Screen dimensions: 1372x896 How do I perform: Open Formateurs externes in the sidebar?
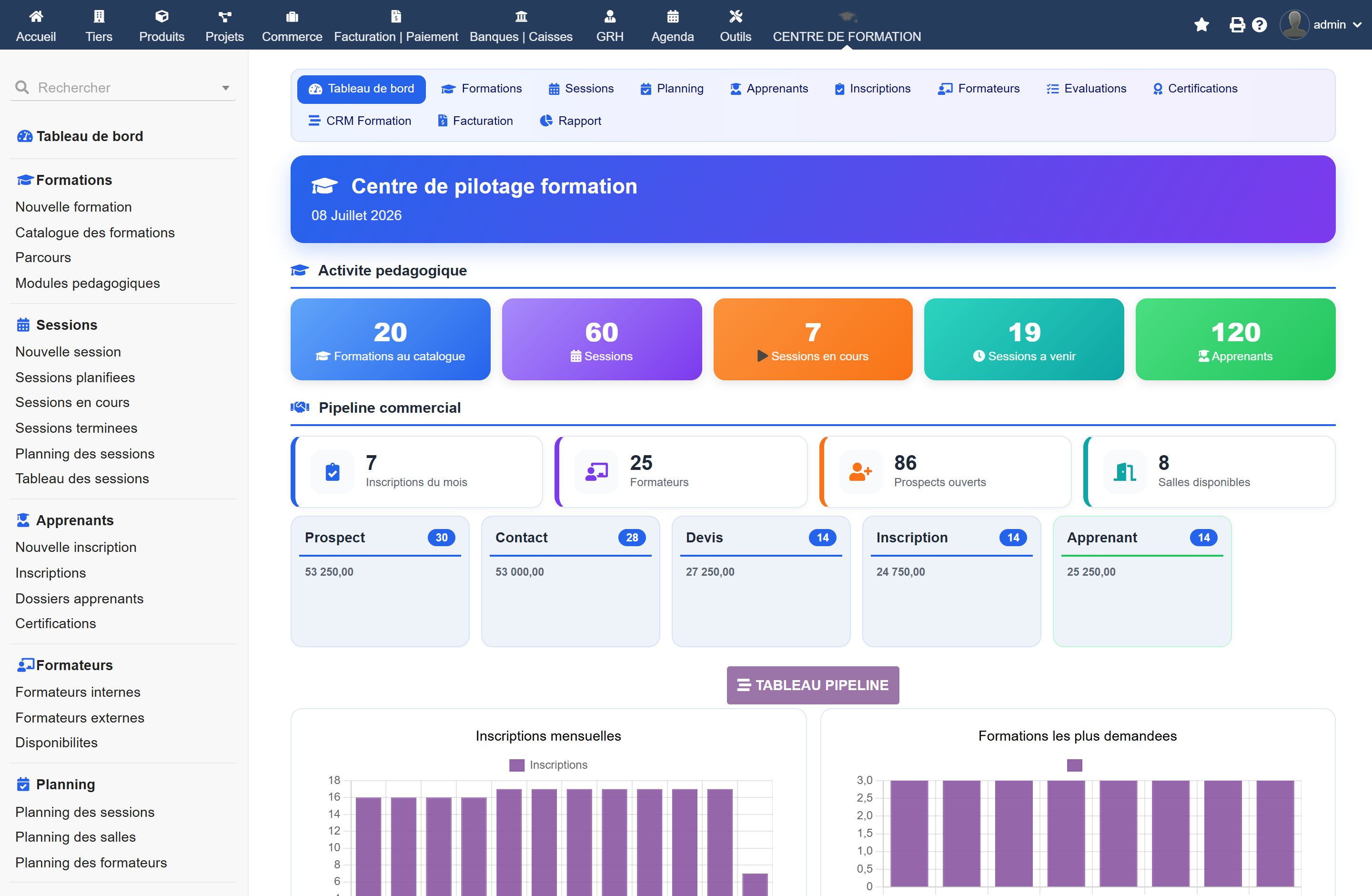coord(80,717)
